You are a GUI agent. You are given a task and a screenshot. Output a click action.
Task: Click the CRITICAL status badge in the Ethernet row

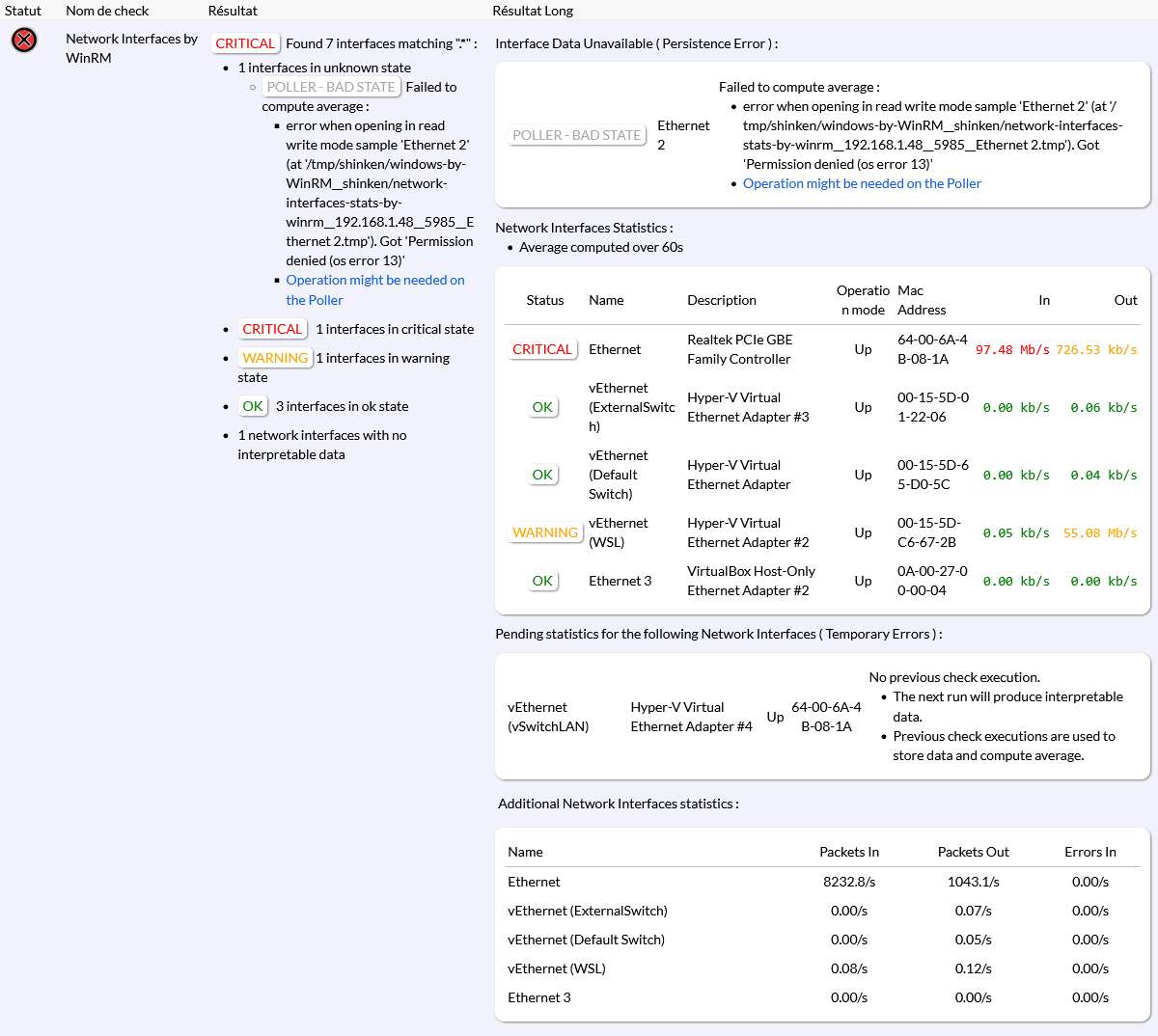coord(542,349)
